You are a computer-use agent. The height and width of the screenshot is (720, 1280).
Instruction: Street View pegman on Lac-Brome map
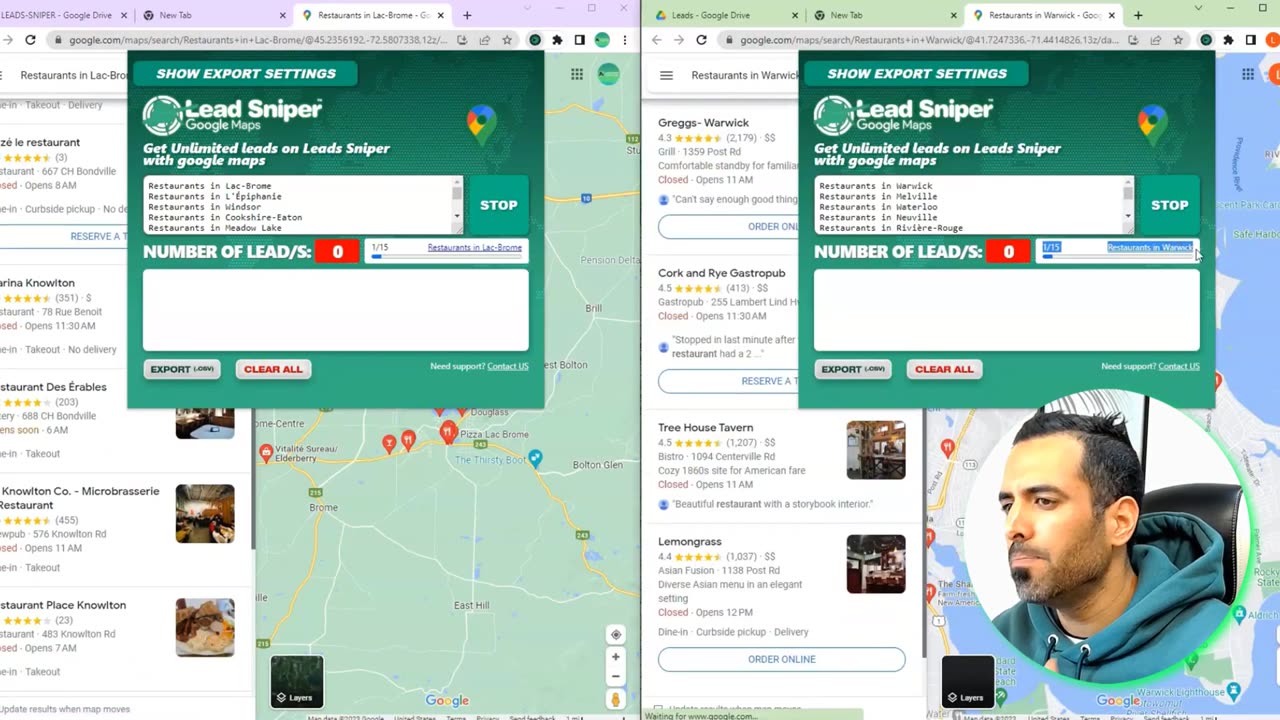point(616,700)
